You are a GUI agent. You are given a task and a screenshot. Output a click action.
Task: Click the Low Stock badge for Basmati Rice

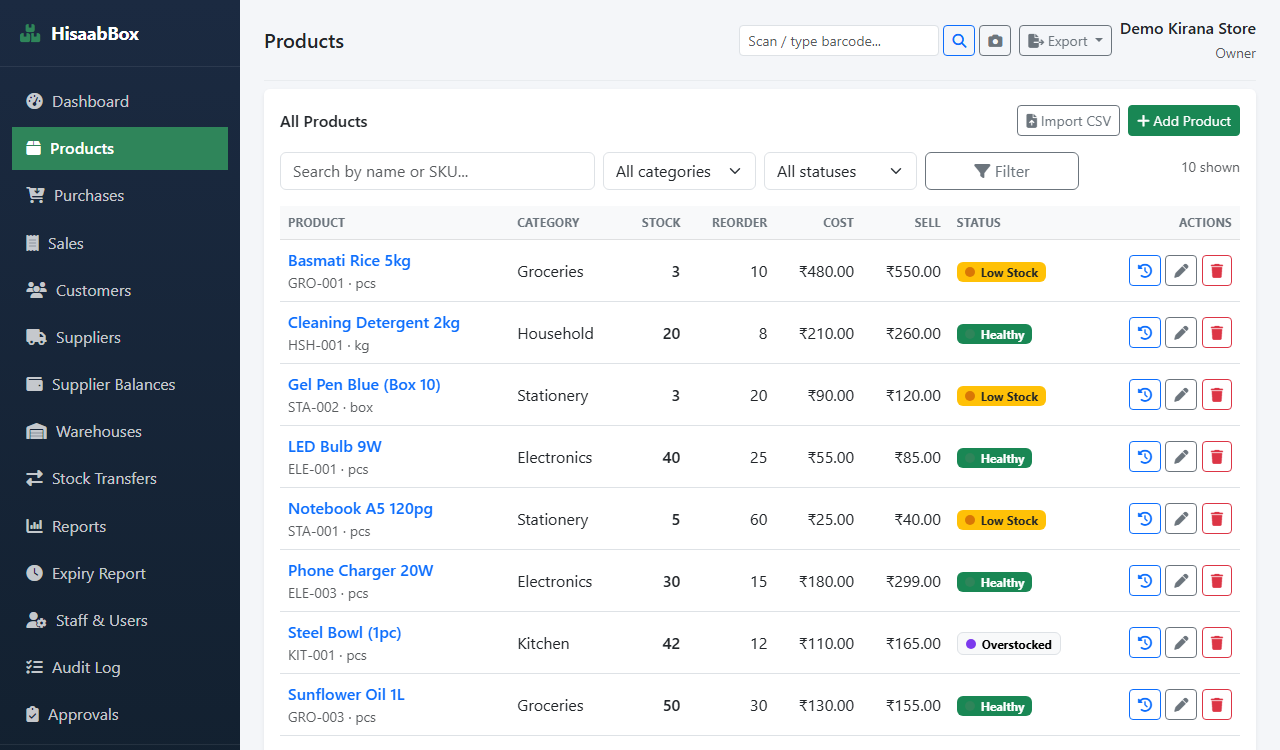pos(1001,272)
